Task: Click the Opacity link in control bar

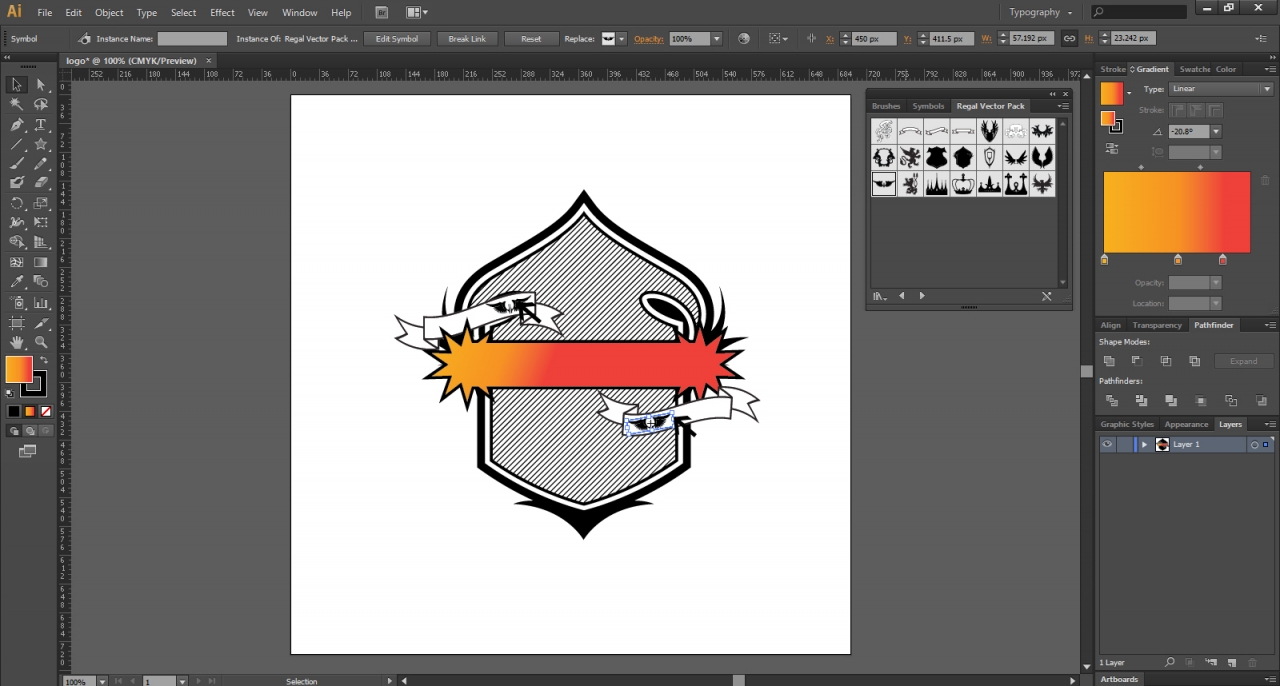Action: click(648, 39)
